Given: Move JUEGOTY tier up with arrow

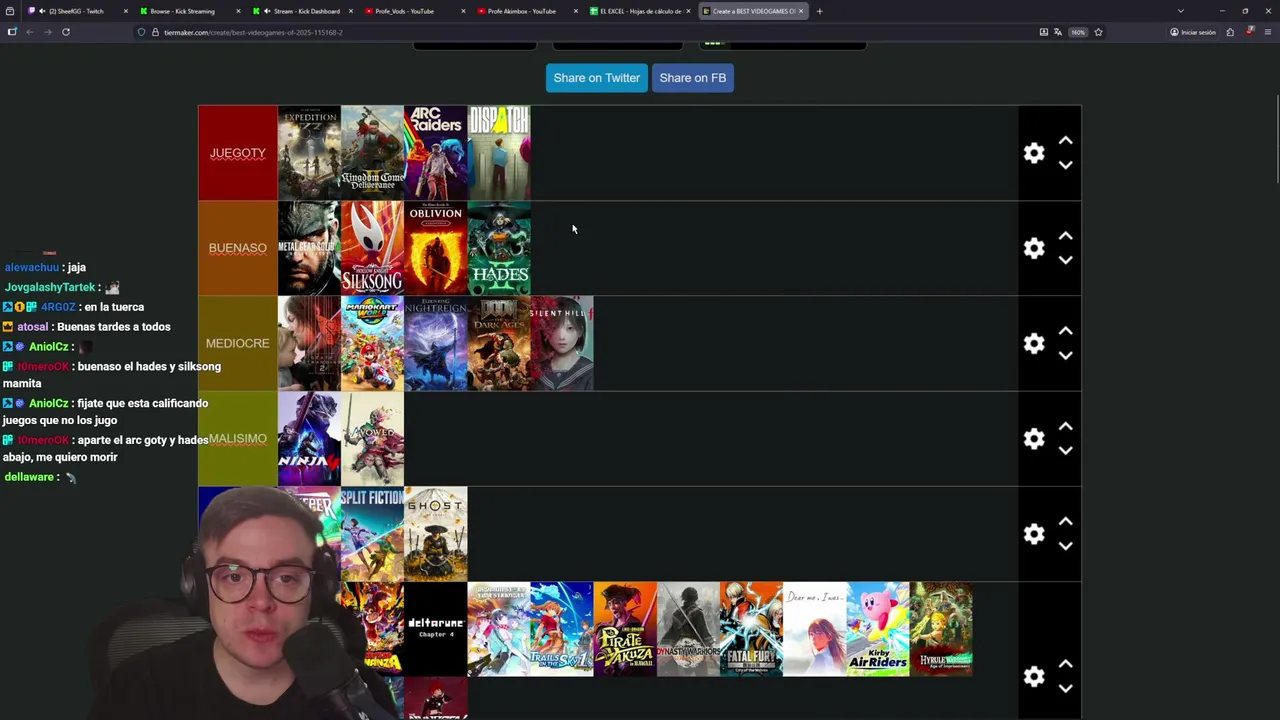Looking at the screenshot, I should pyautogui.click(x=1066, y=141).
